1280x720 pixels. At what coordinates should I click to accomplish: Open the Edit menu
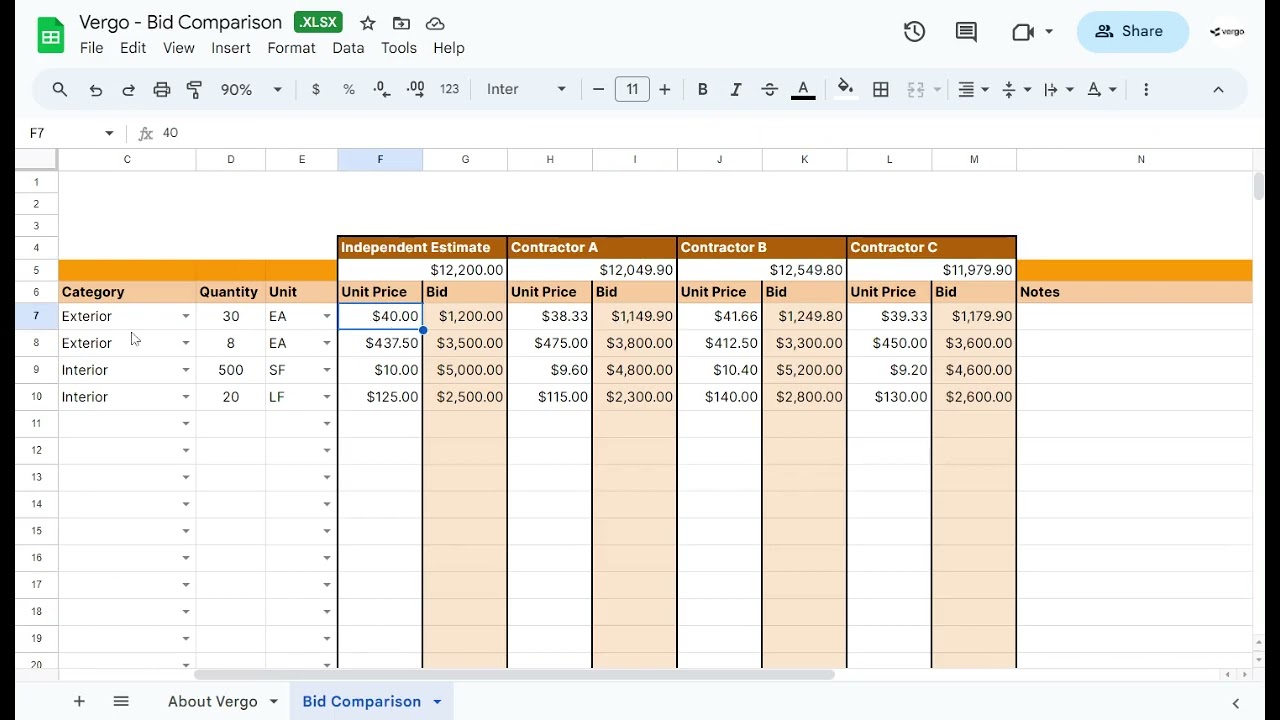click(x=133, y=48)
